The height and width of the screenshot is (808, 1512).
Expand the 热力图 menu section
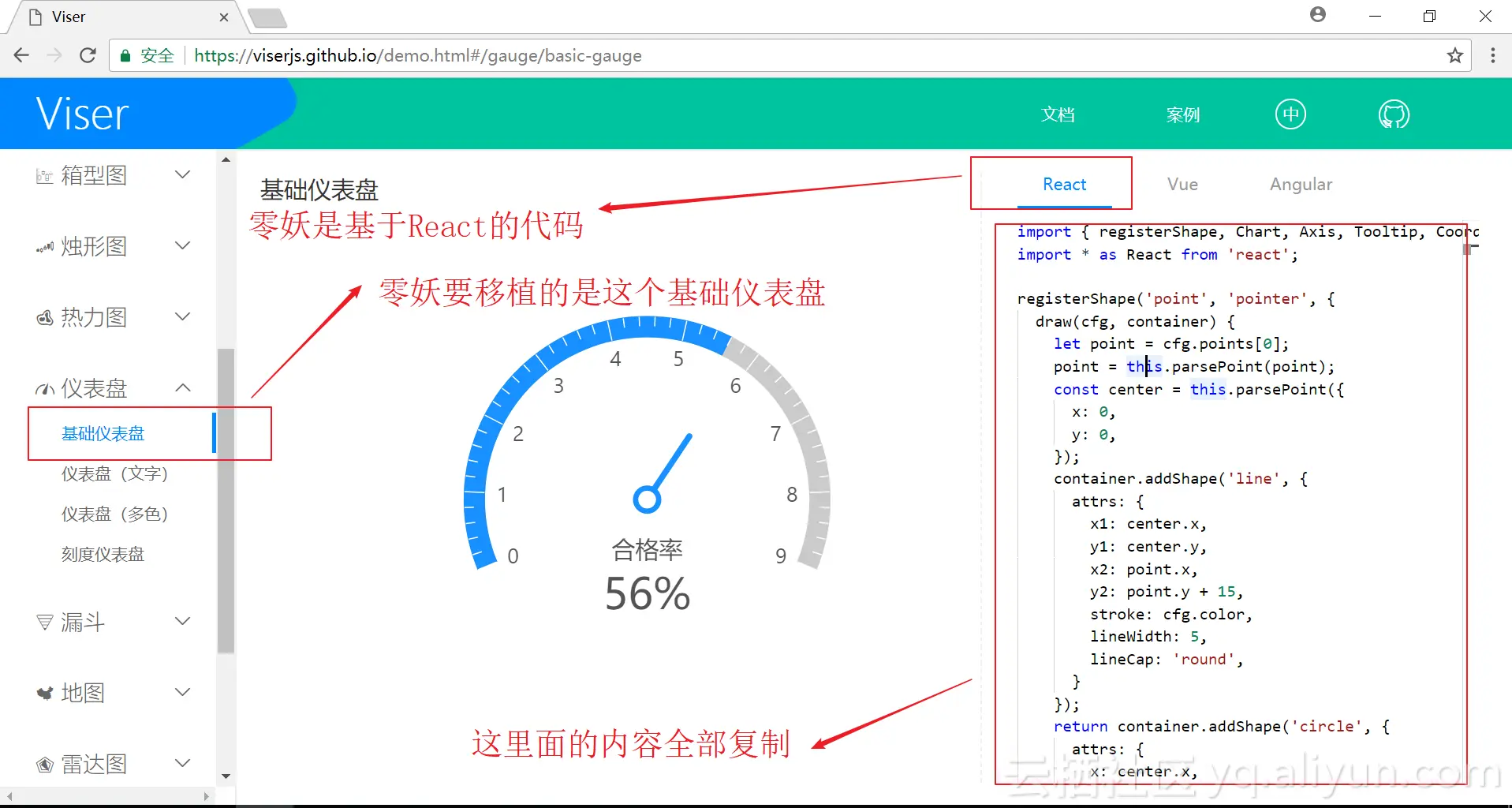182,316
